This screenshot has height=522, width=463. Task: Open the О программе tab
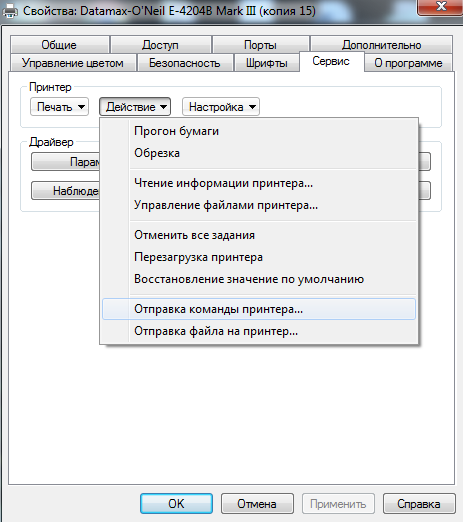(x=408, y=63)
